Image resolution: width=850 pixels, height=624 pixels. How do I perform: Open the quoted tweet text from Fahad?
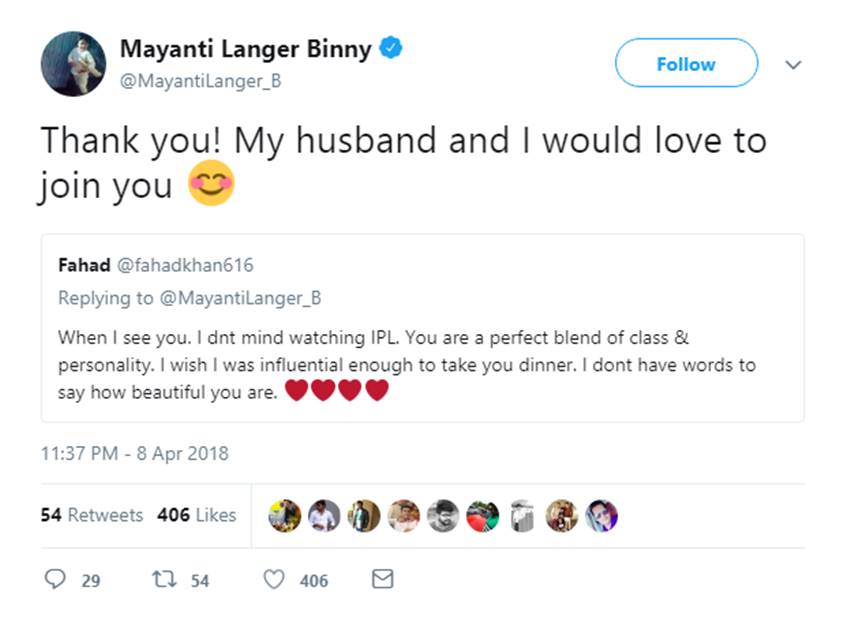400,365
